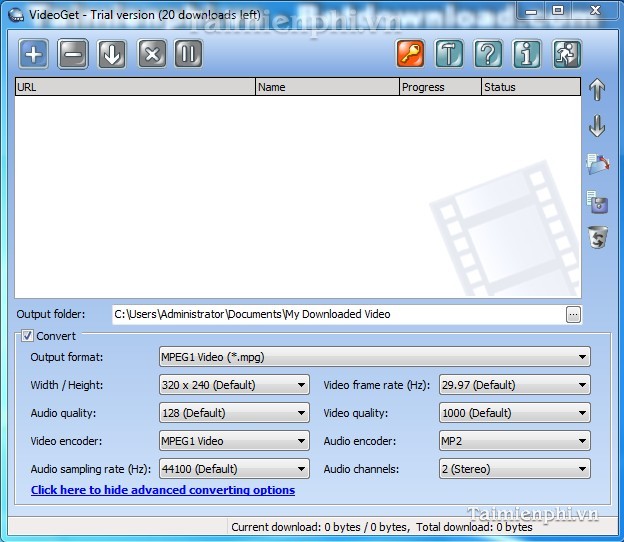Image resolution: width=624 pixels, height=542 pixels.
Task: Pause downloads with the pause icon
Action: (188, 54)
